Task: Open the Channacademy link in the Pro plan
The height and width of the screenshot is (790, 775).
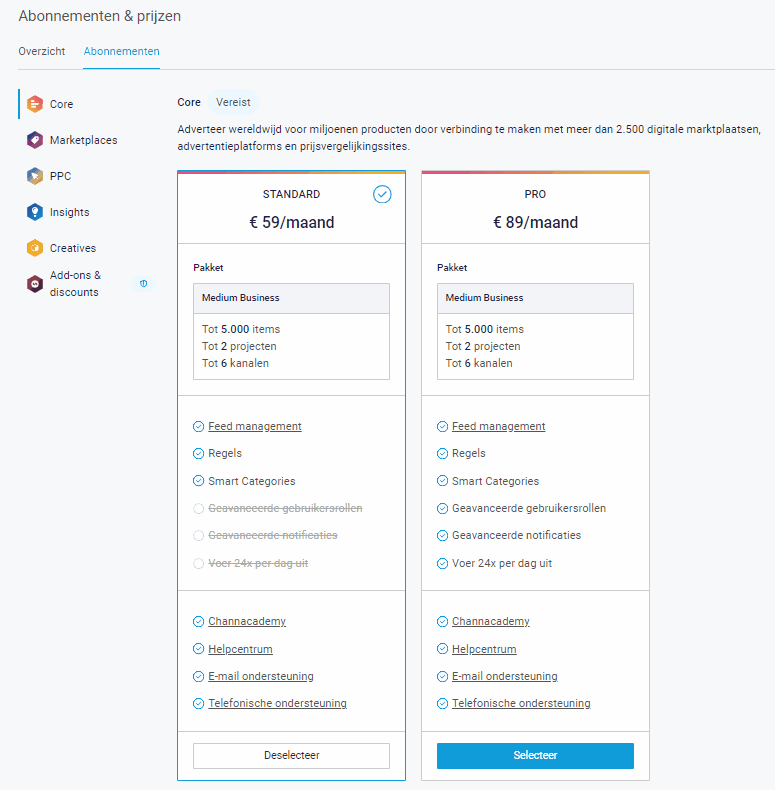Action: click(x=491, y=621)
